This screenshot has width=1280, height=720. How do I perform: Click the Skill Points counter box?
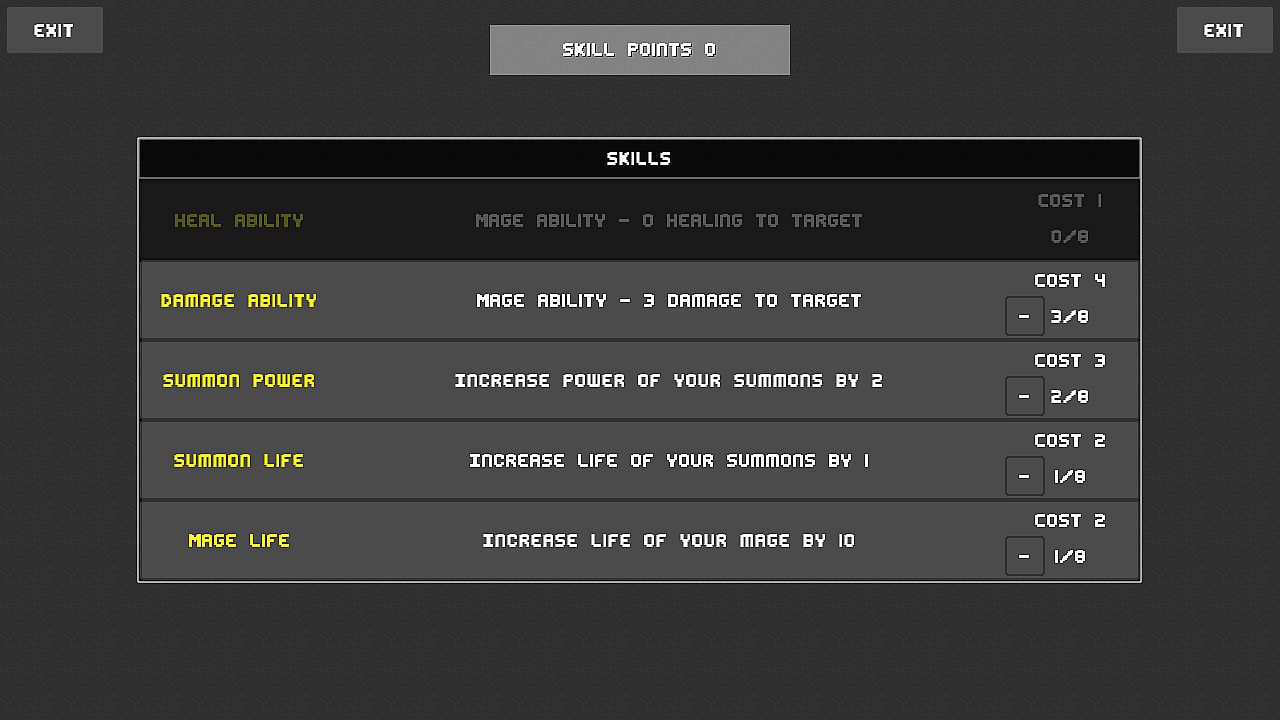[640, 50]
